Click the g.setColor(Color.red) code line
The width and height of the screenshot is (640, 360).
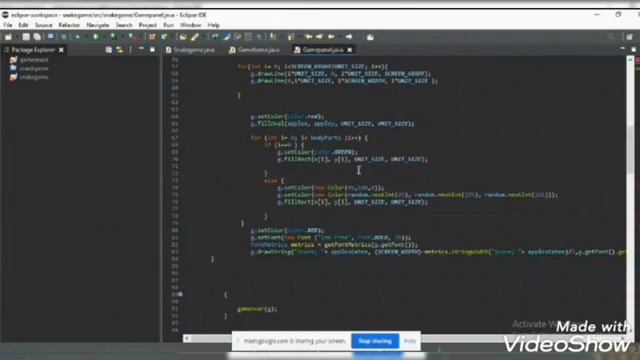[287, 116]
